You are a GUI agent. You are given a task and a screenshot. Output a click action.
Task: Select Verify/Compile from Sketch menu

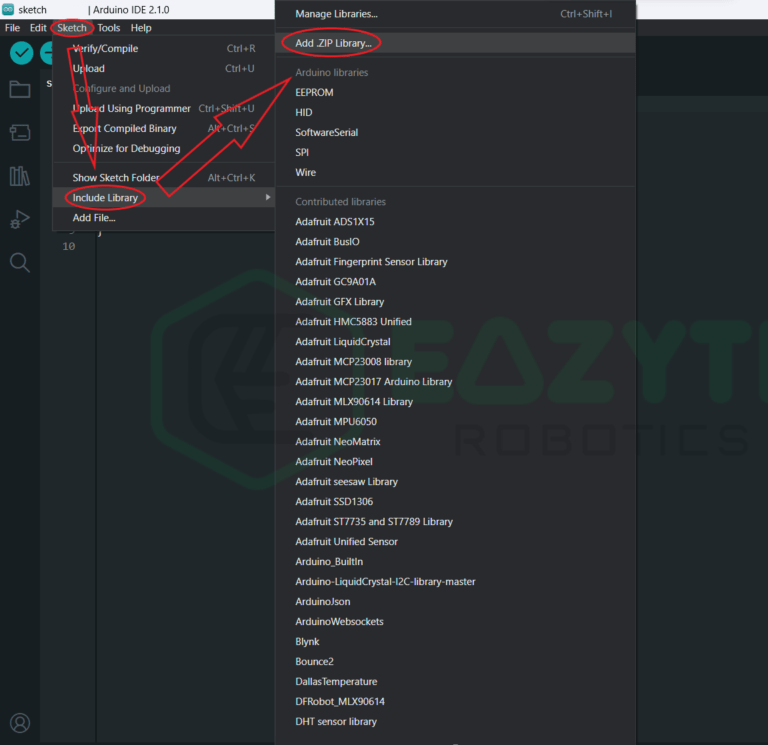tap(164, 48)
